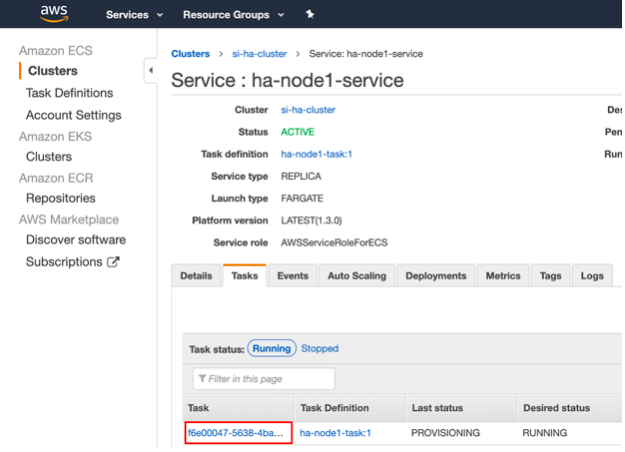The height and width of the screenshot is (452, 625).
Task: Select Clusters under Amazon ECS
Action: 53,71
